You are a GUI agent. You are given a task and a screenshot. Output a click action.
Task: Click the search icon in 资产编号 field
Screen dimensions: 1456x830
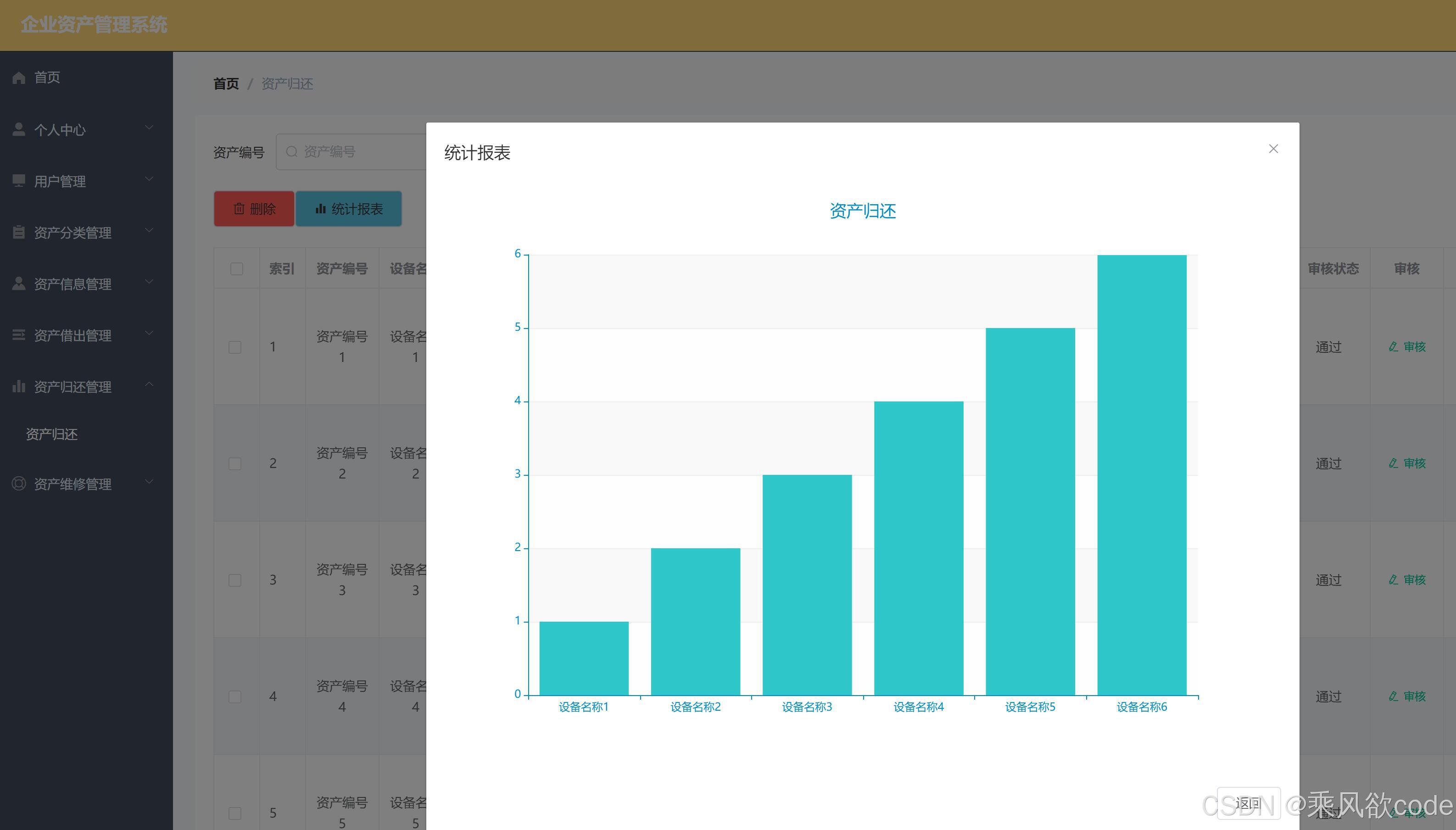click(291, 151)
